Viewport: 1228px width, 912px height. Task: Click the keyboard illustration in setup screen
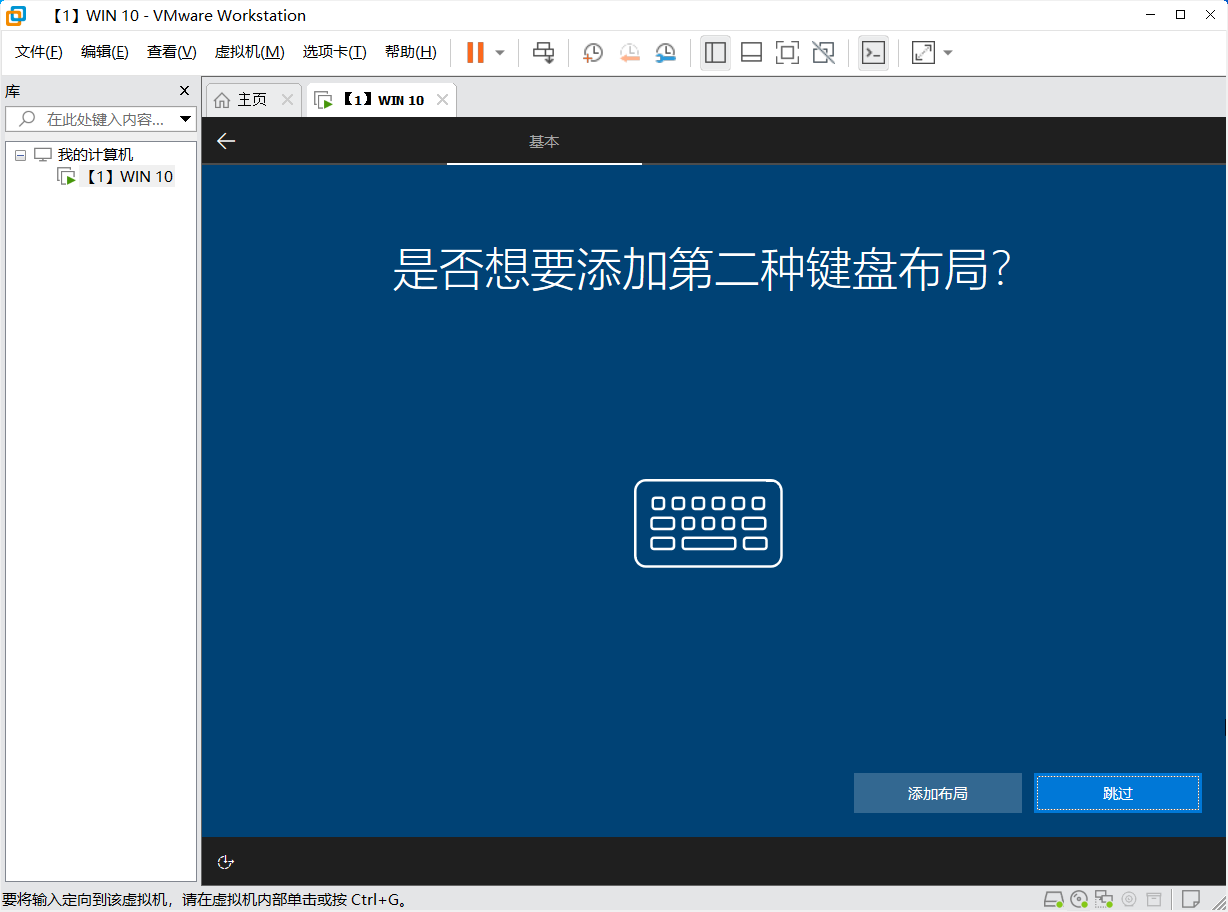[708, 523]
